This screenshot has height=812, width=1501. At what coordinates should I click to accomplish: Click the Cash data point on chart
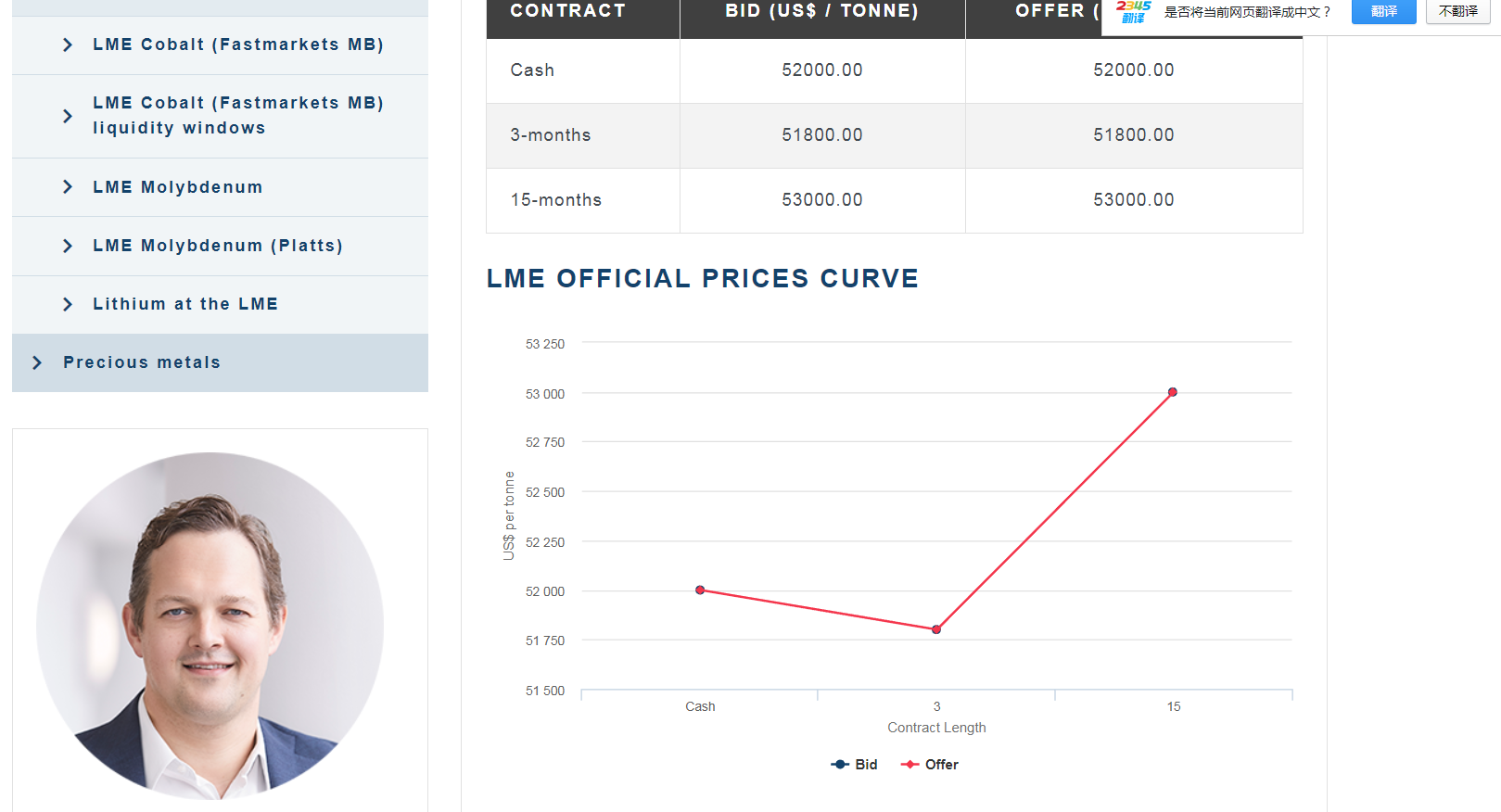point(700,590)
